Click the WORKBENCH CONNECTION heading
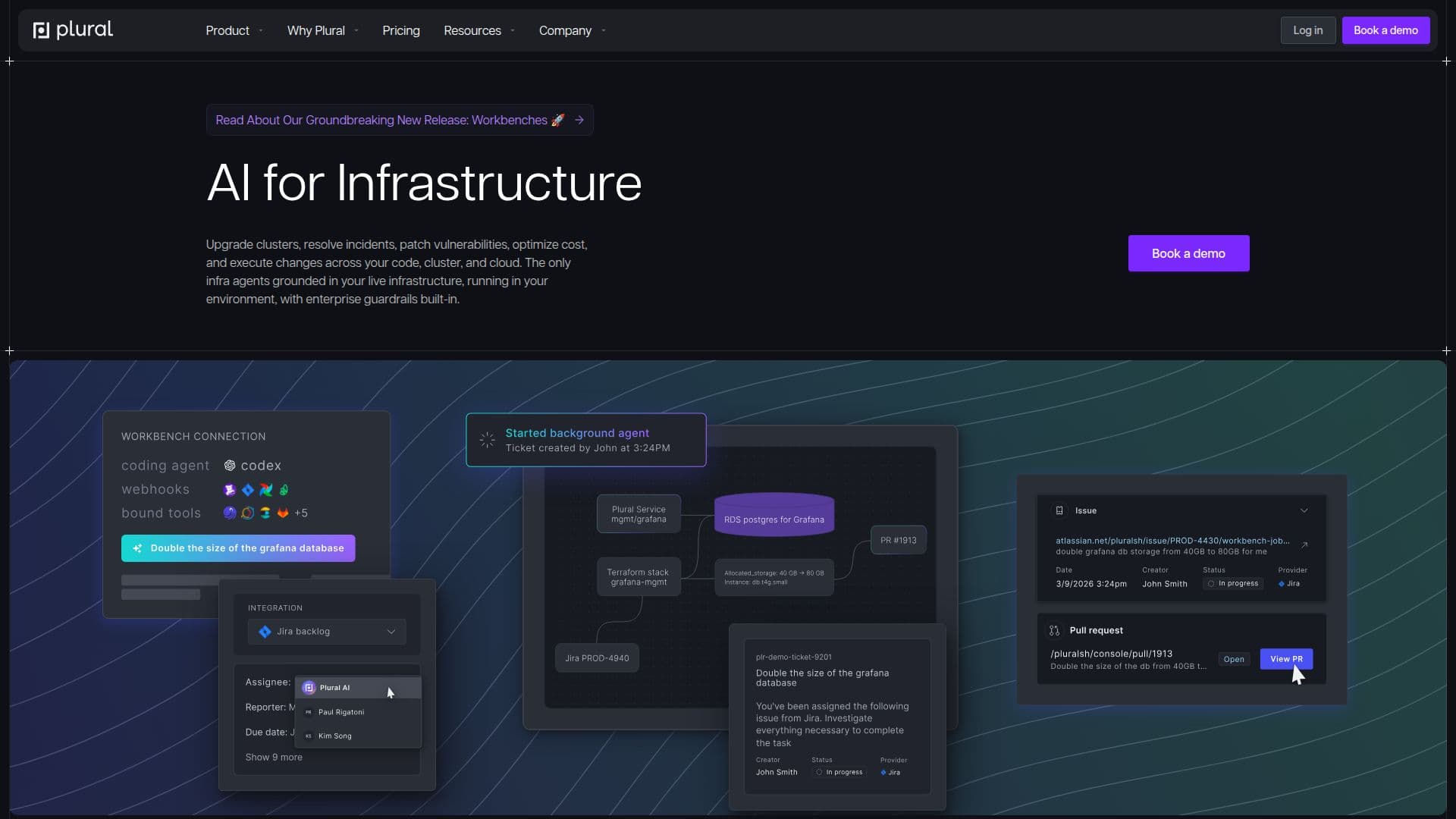Viewport: 1456px width, 819px height. [x=193, y=436]
